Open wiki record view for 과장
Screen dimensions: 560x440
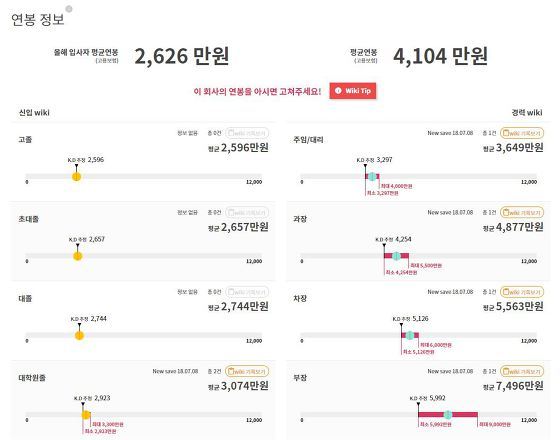click(522, 212)
